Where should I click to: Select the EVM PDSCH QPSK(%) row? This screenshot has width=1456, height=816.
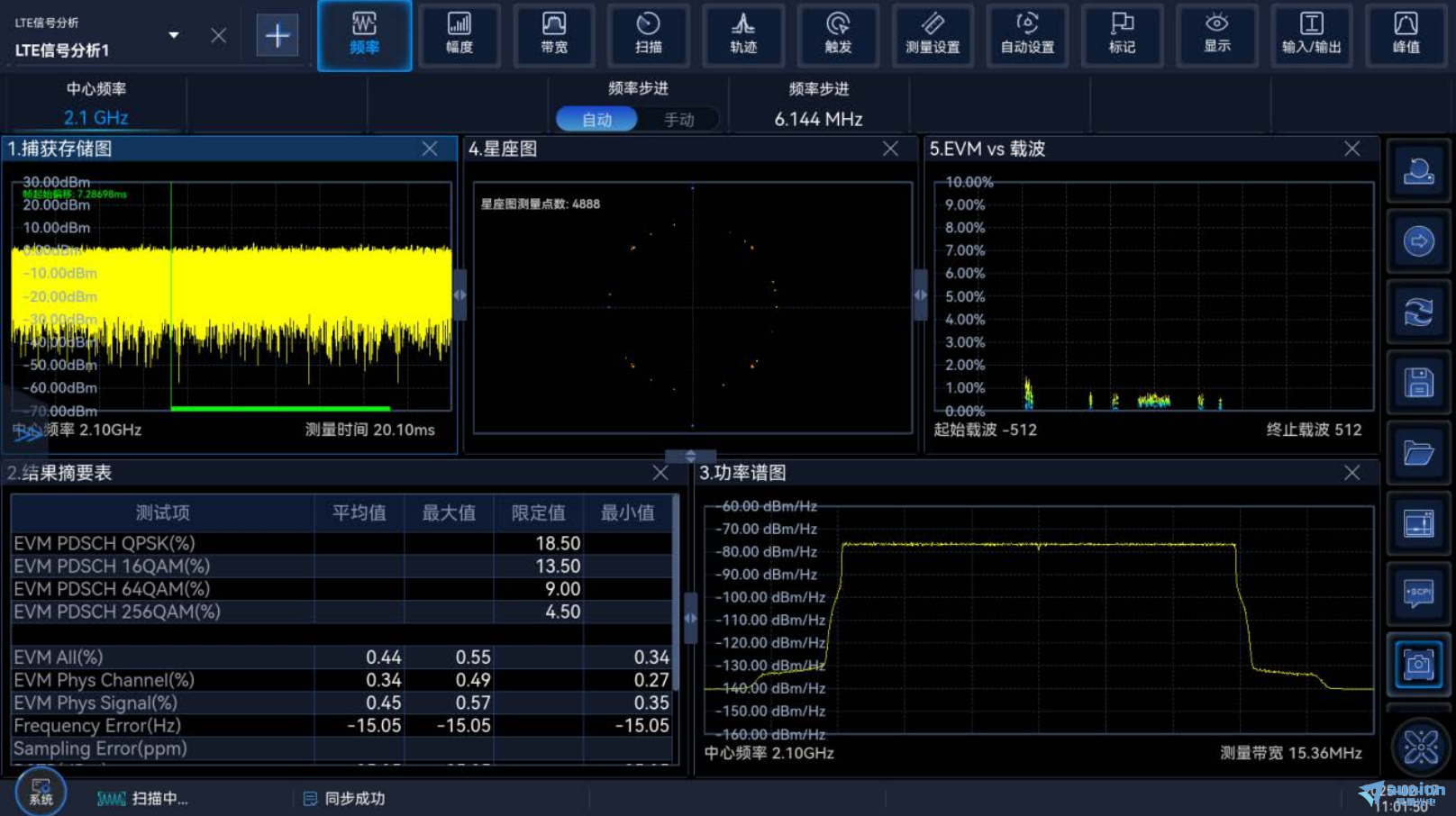[x=341, y=543]
